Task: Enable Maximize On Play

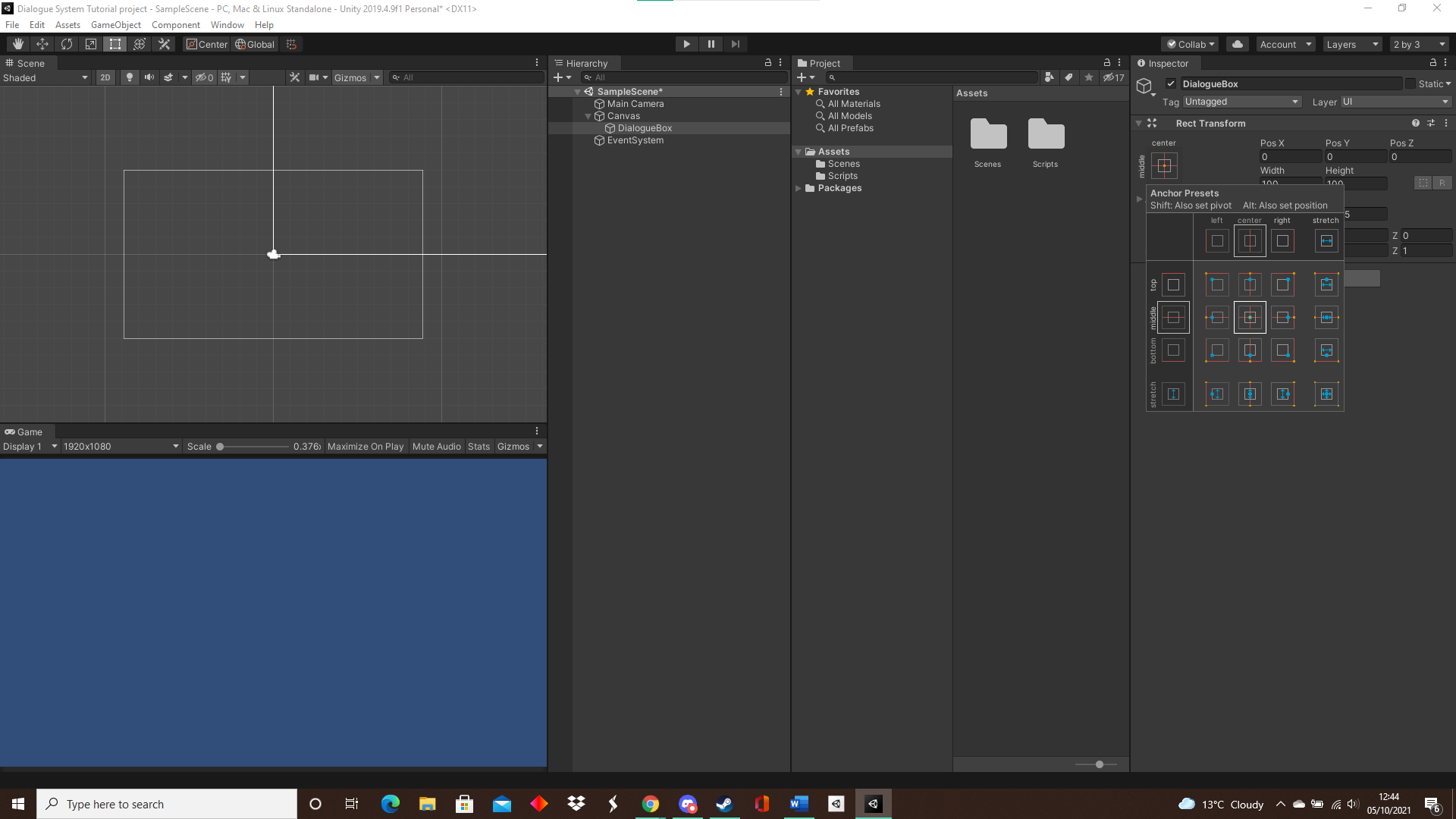Action: point(366,446)
